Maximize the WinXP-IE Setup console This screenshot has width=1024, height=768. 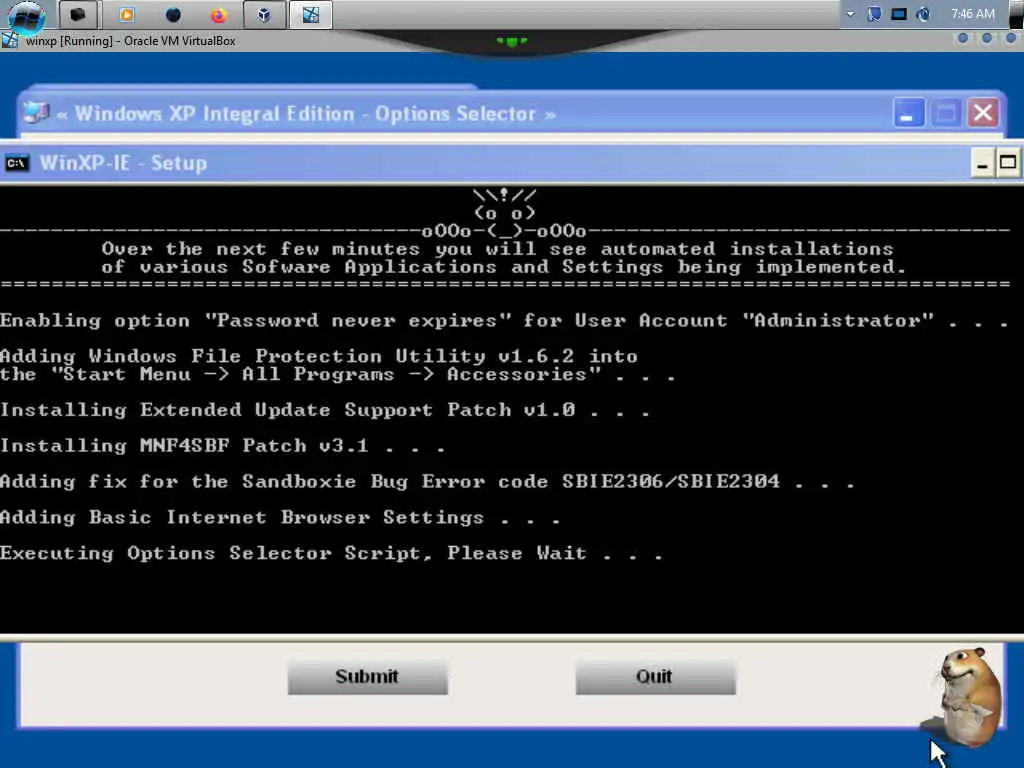pos(1008,163)
